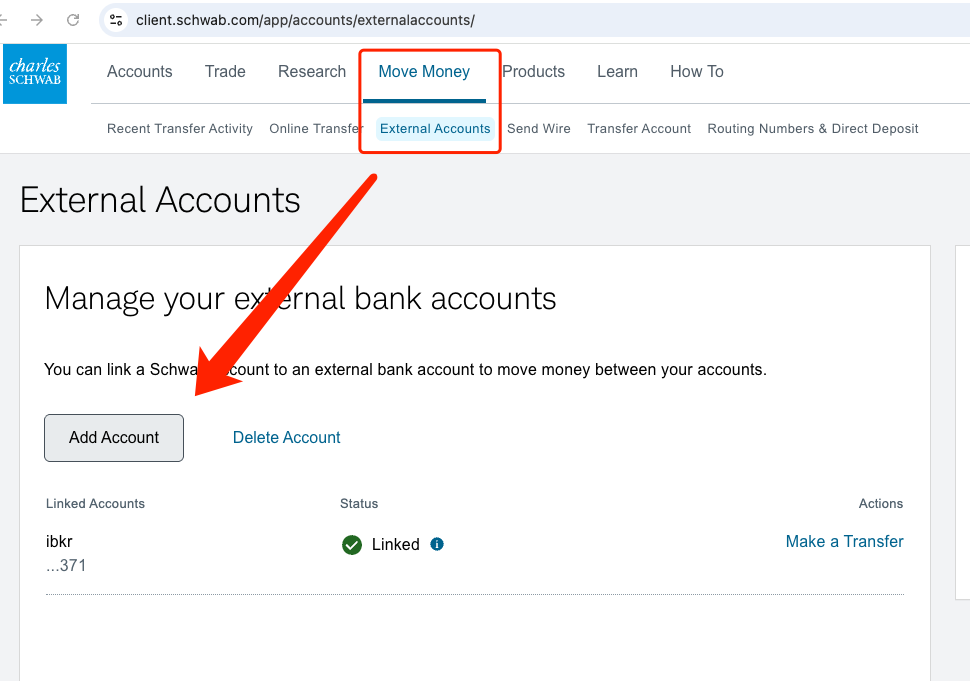This screenshot has height=681, width=970.
Task: Click Manage your external bank accounts heading
Action: (301, 299)
